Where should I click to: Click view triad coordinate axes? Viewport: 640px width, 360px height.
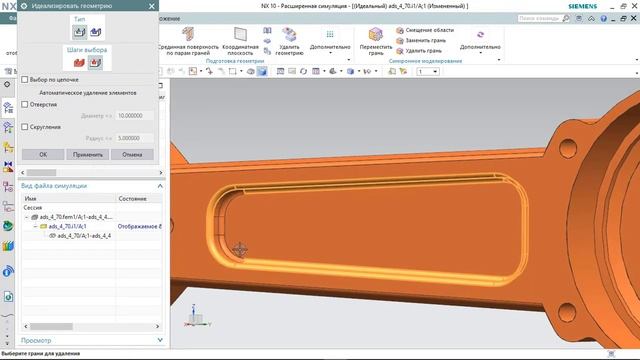click(197, 316)
